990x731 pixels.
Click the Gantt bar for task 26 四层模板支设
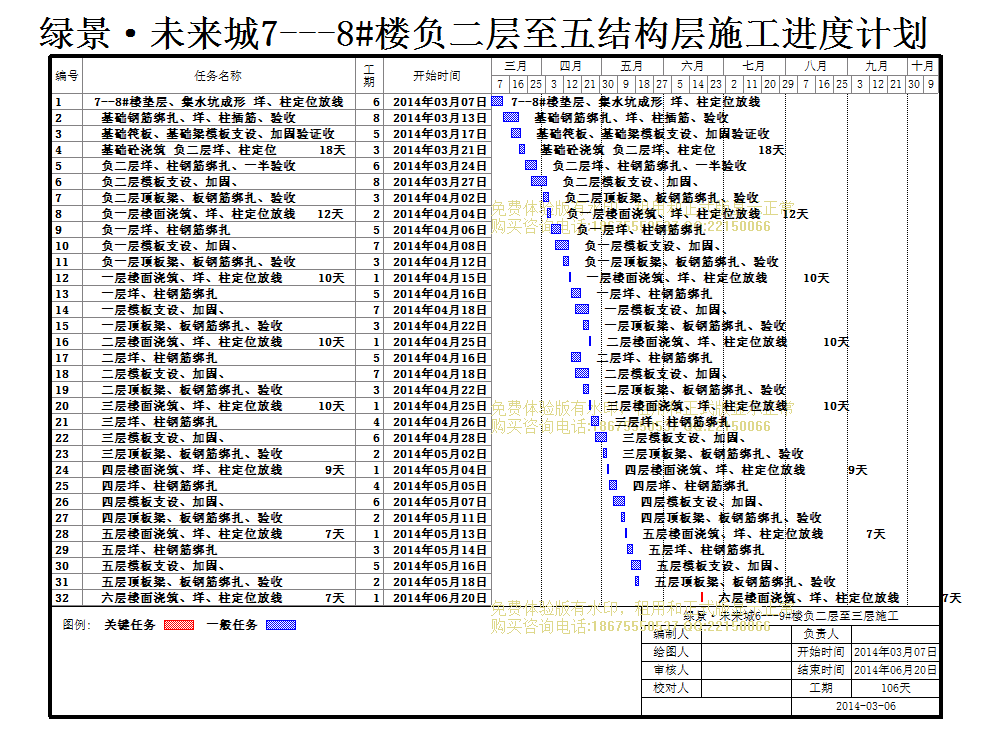click(x=619, y=501)
